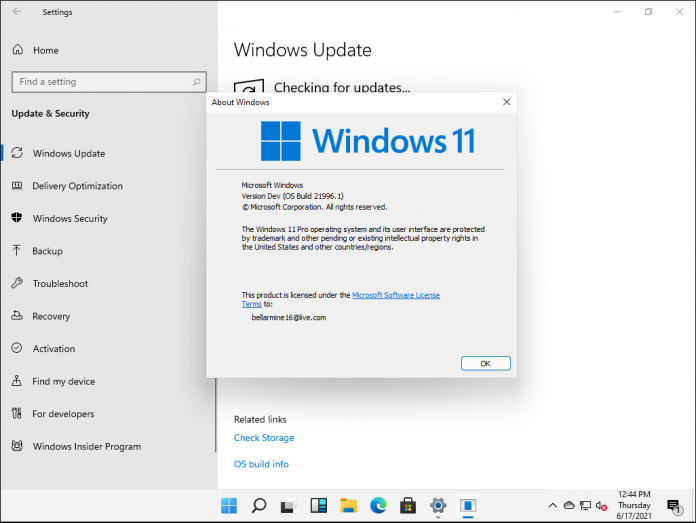696x523 pixels.
Task: Go to Backup settings
Action: (x=47, y=251)
